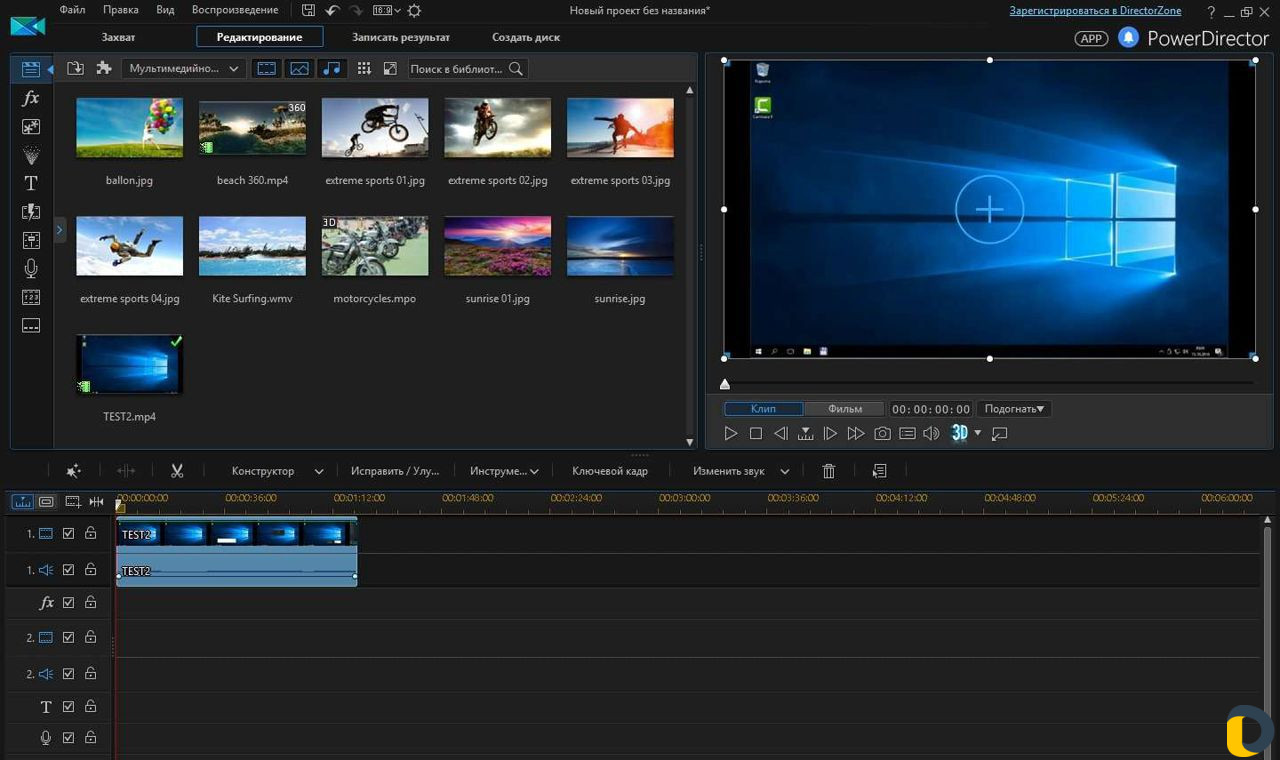Play the preview
The height and width of the screenshot is (760, 1280).
pyautogui.click(x=731, y=433)
